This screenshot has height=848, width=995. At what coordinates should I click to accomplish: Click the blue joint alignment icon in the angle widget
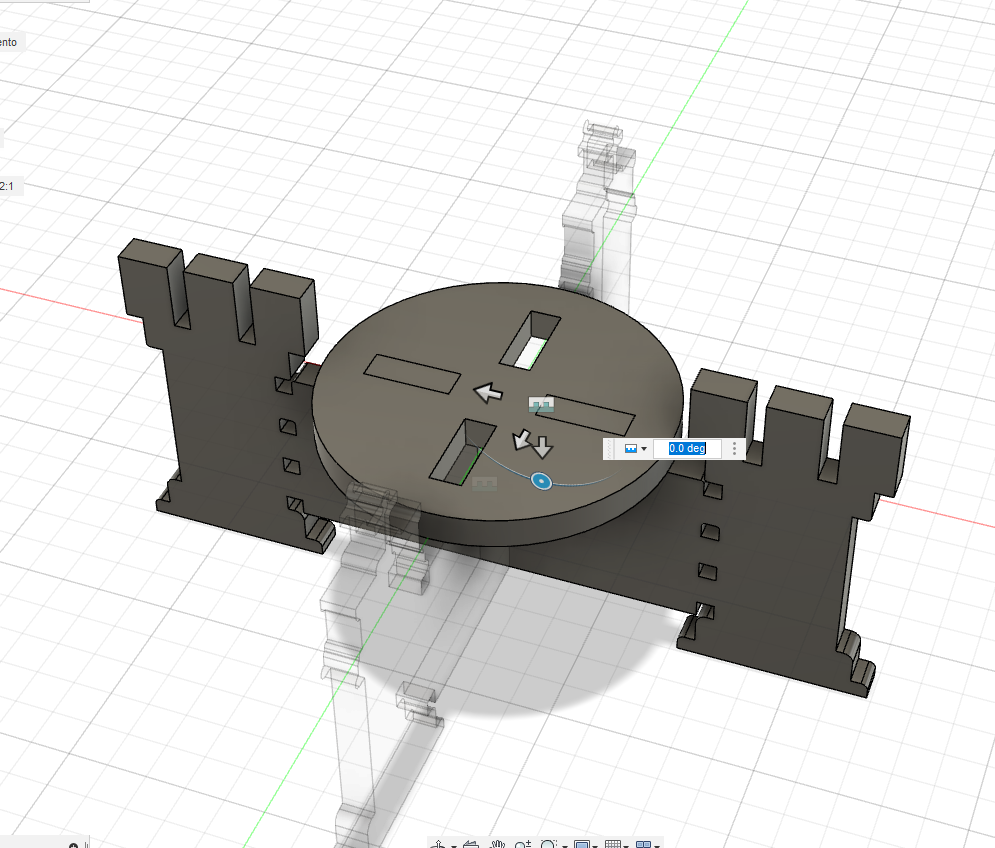click(x=631, y=449)
